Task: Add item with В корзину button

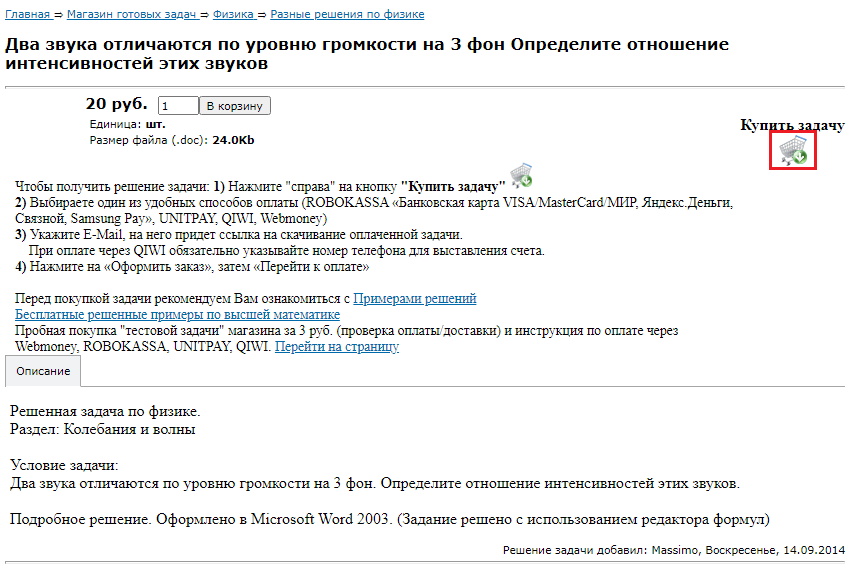Action: click(x=235, y=106)
